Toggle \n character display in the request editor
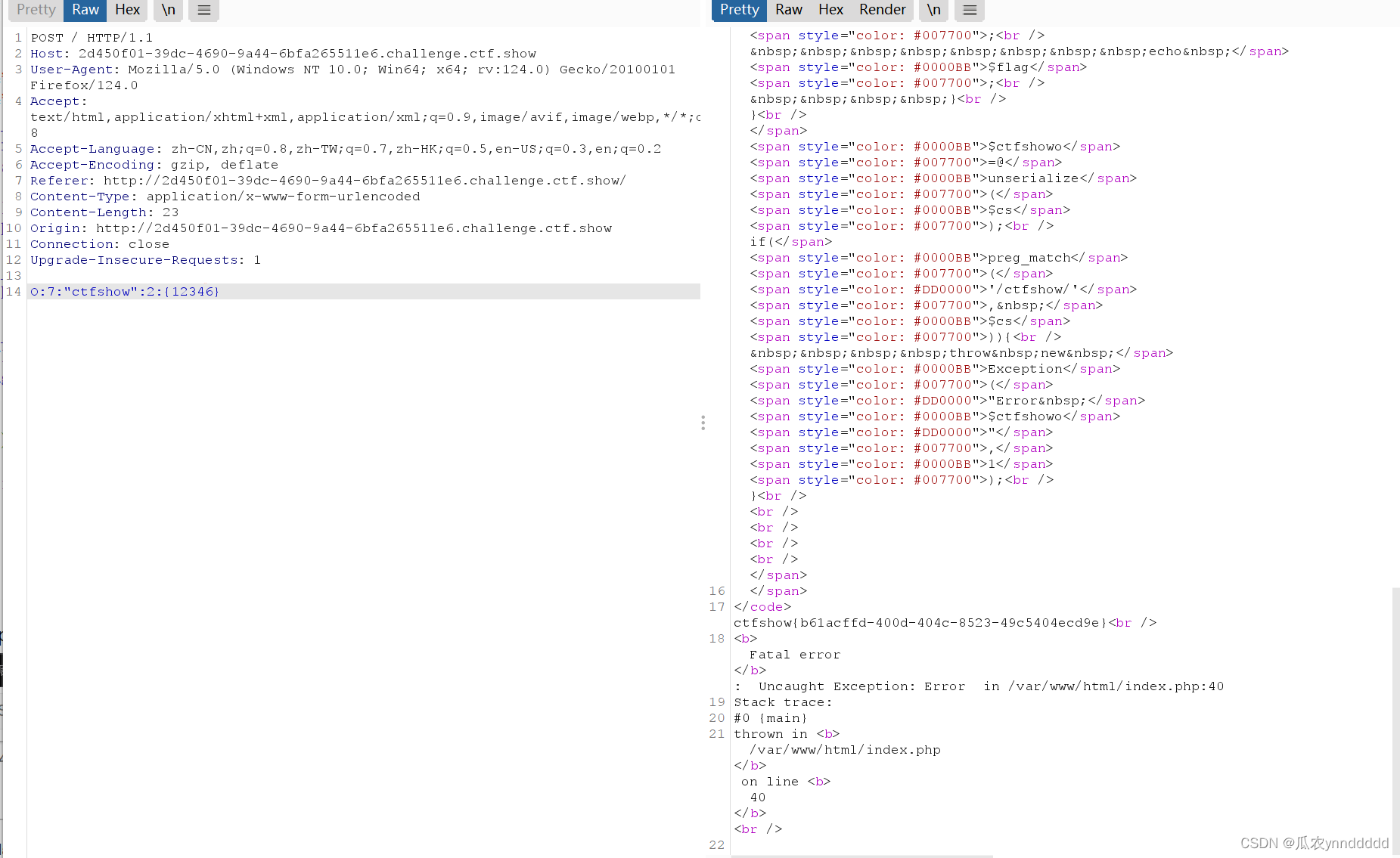The image size is (1400, 858). [x=168, y=11]
